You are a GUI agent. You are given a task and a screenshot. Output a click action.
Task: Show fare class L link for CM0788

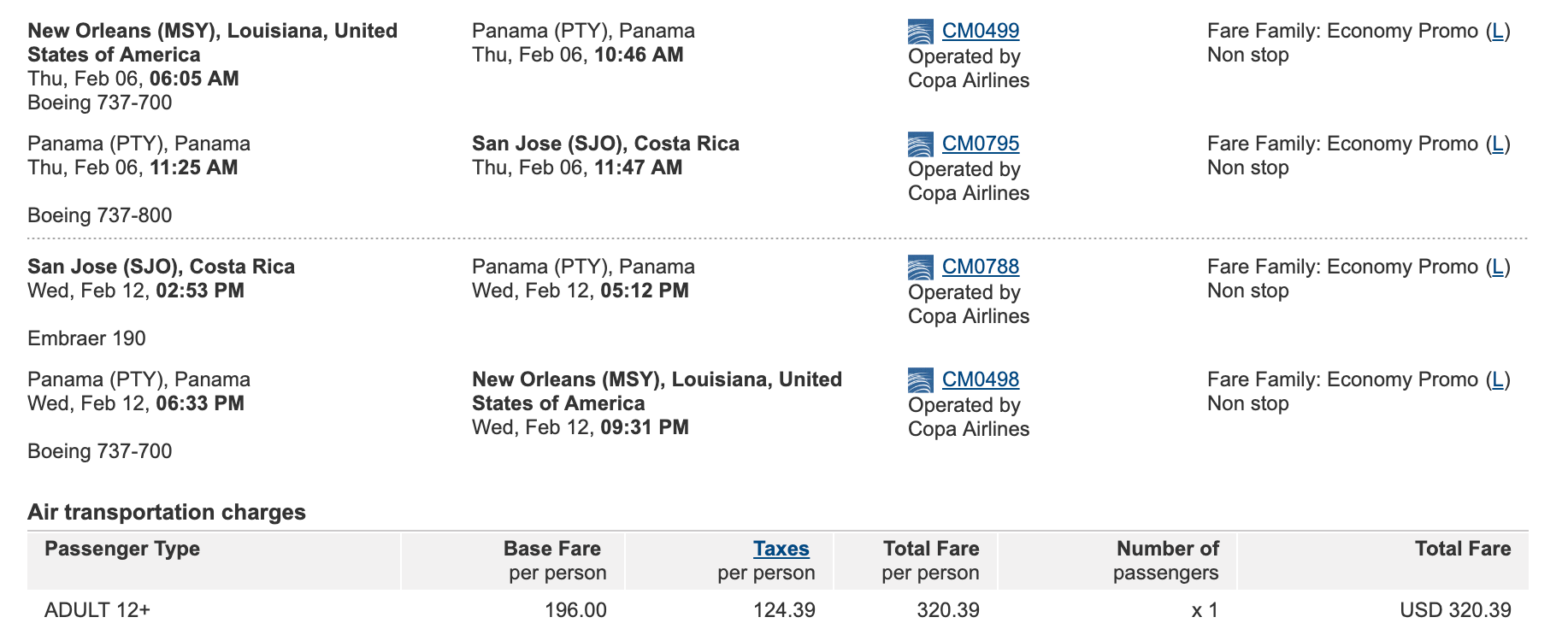1496,267
